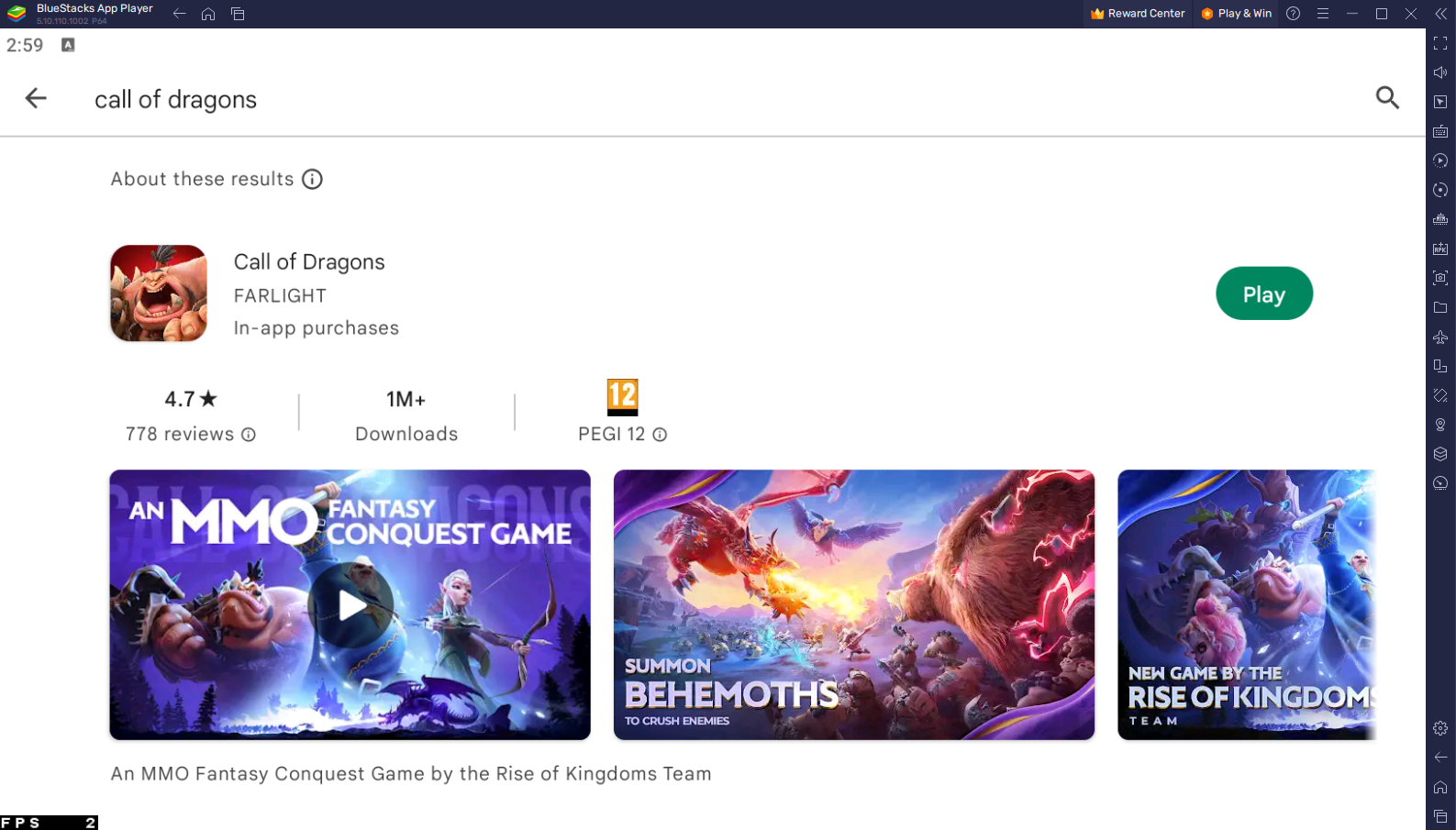This screenshot has height=830, width=1456.
Task: Tap the search magnifier icon
Action: click(1387, 97)
